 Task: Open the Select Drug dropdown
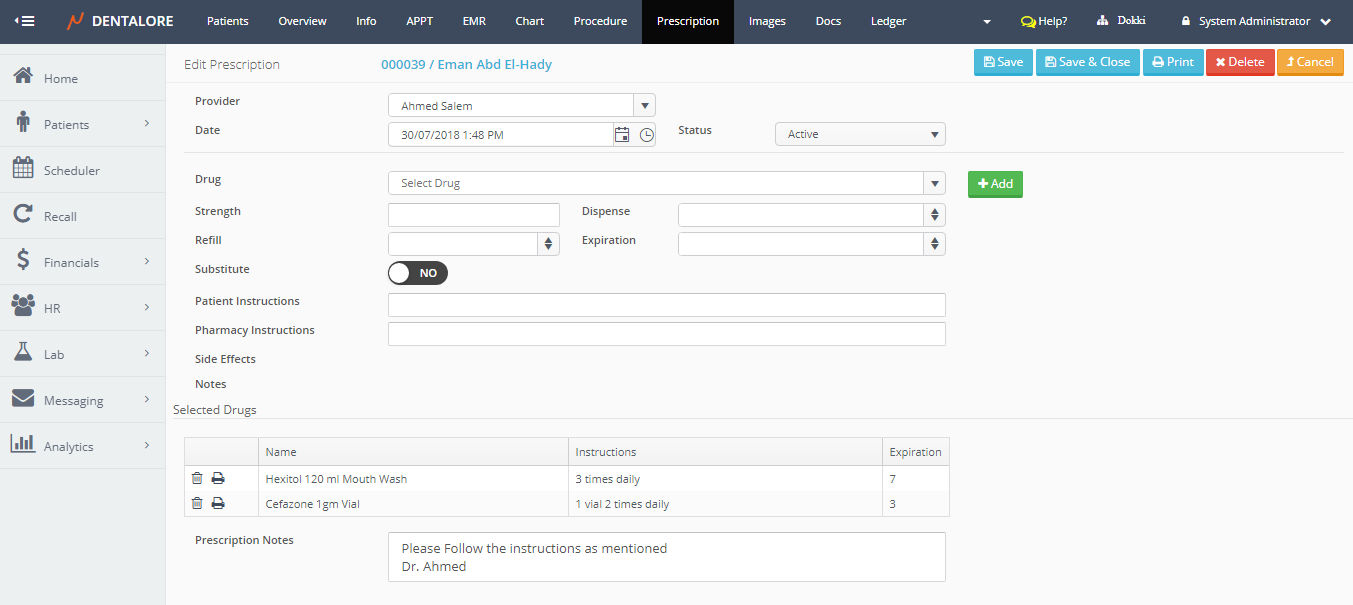tap(665, 183)
